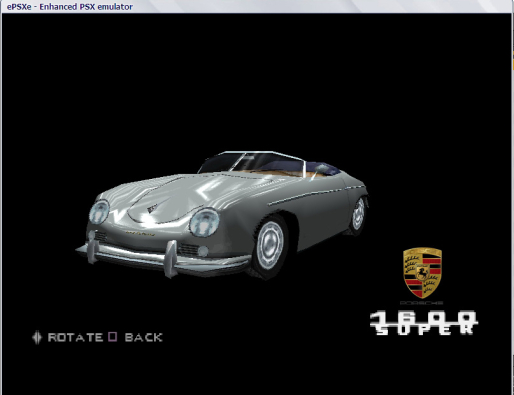The width and height of the screenshot is (514, 395).
Task: Click the car's front wheel hubcap
Action: click(x=270, y=245)
